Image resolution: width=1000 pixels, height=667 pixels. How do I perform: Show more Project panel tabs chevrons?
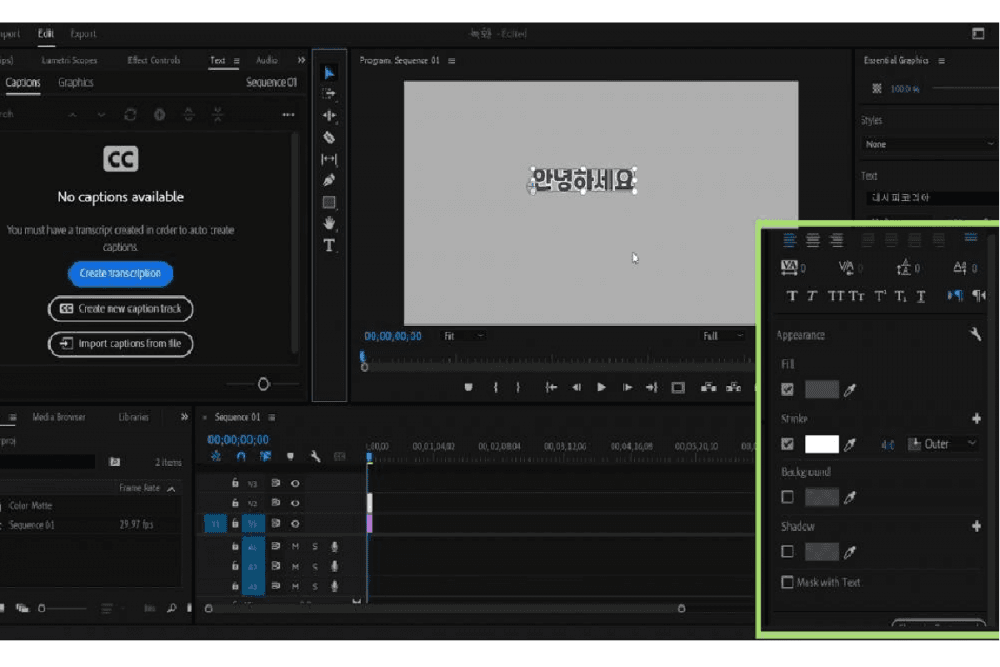[x=184, y=417]
